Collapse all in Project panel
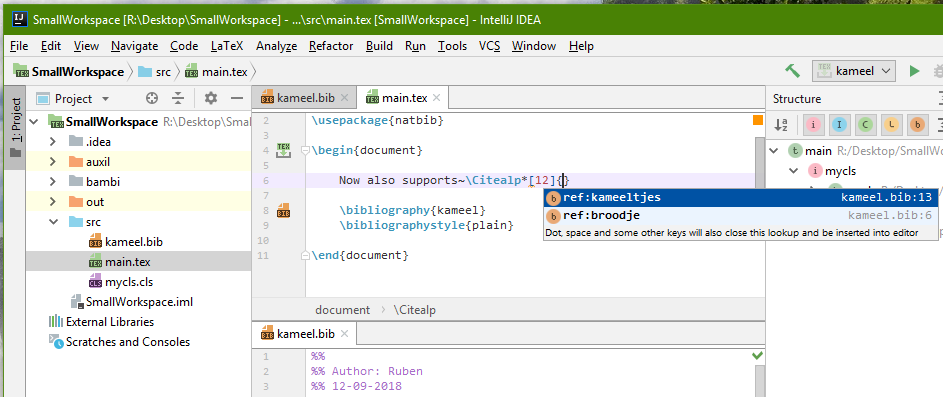 [178, 99]
